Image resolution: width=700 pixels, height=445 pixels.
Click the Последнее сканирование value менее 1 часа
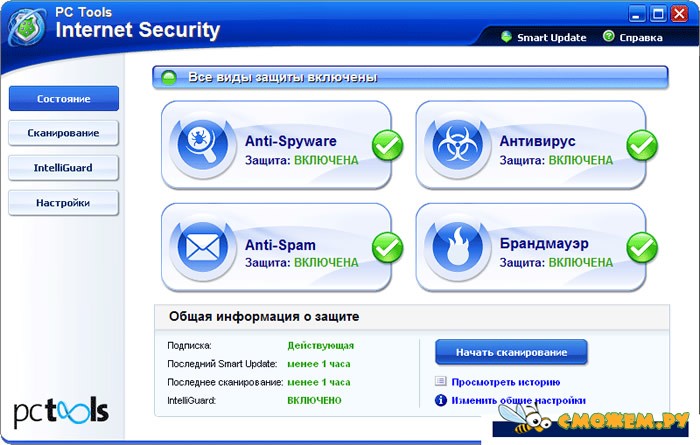[x=319, y=382]
